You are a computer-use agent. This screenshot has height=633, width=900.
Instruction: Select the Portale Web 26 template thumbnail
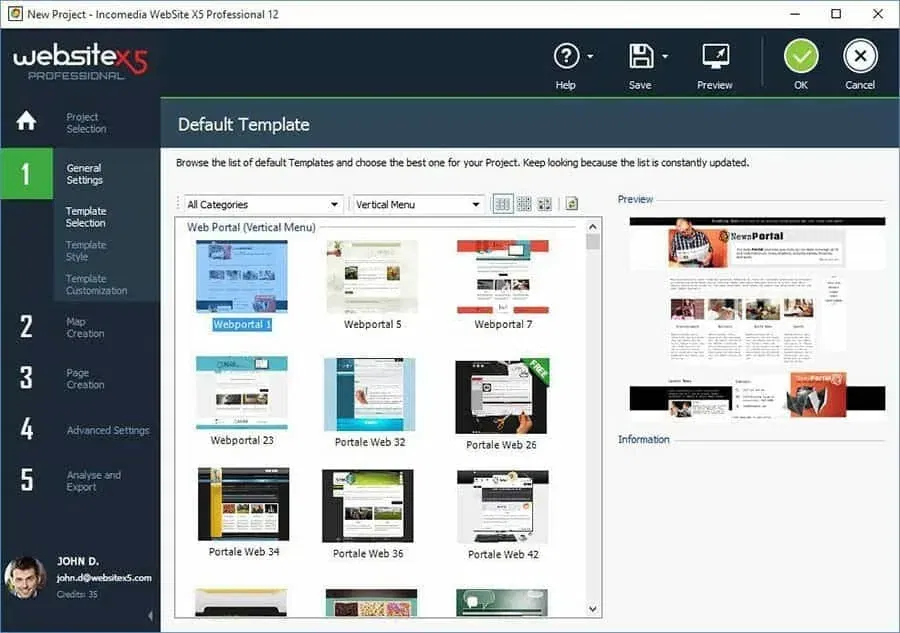[501, 397]
